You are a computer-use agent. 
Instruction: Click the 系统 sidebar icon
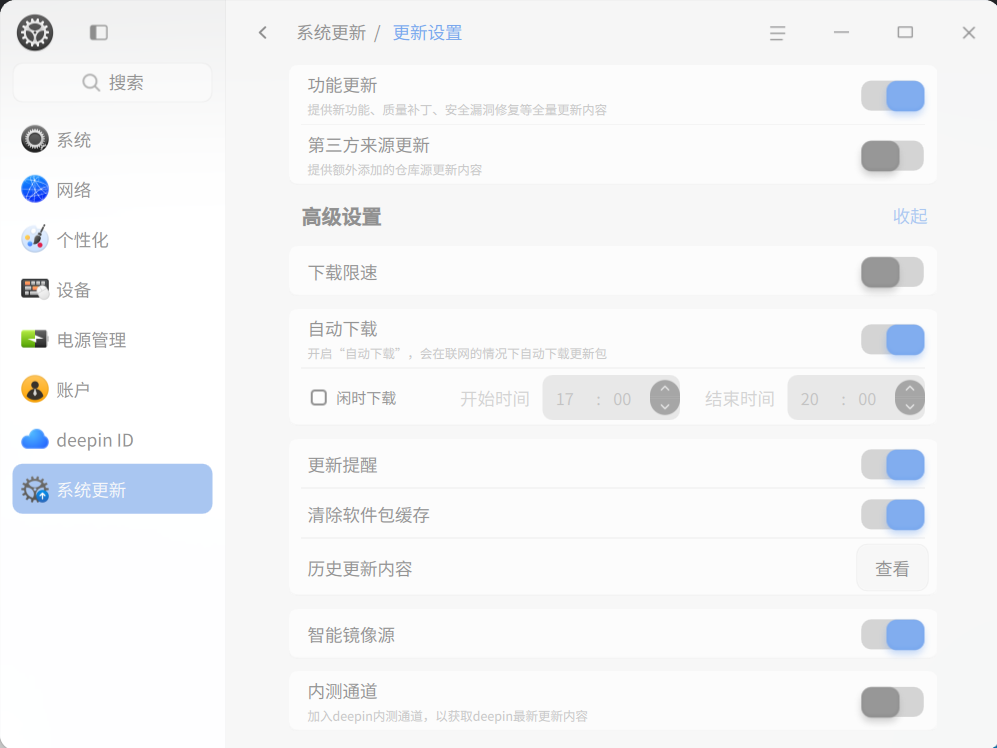[34, 139]
